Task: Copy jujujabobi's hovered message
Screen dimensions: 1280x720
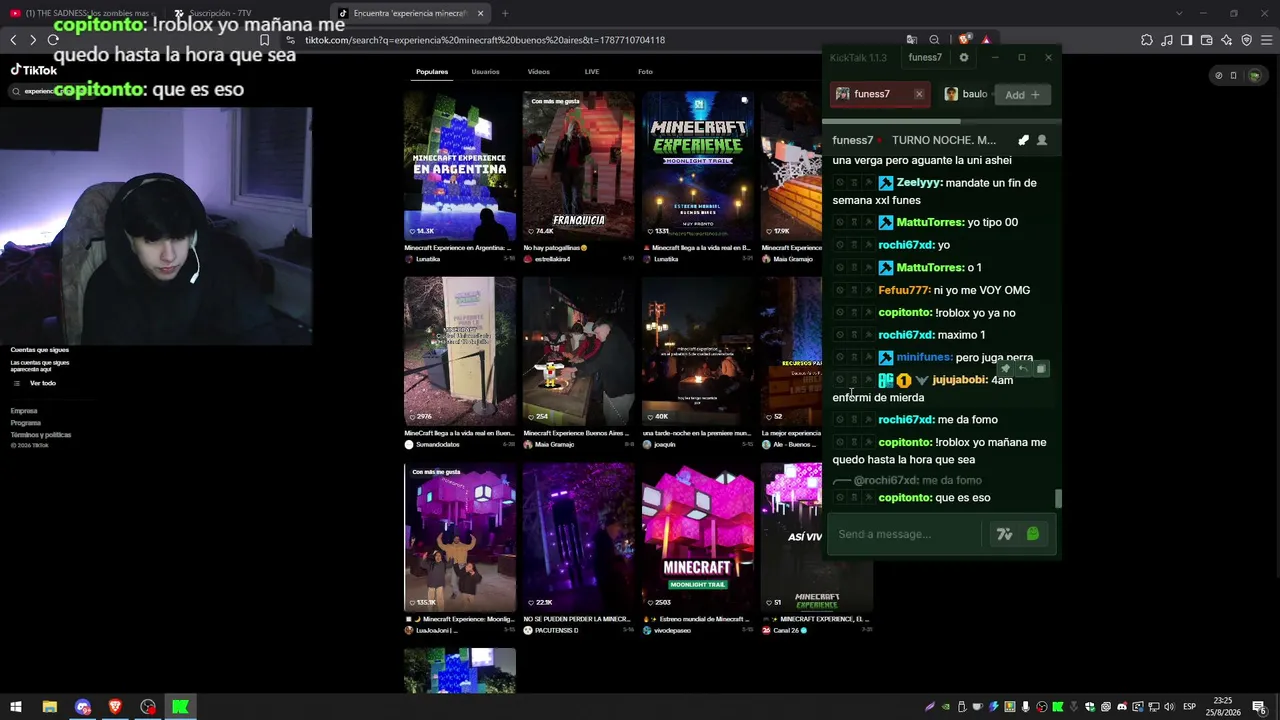Action: click(x=1040, y=369)
